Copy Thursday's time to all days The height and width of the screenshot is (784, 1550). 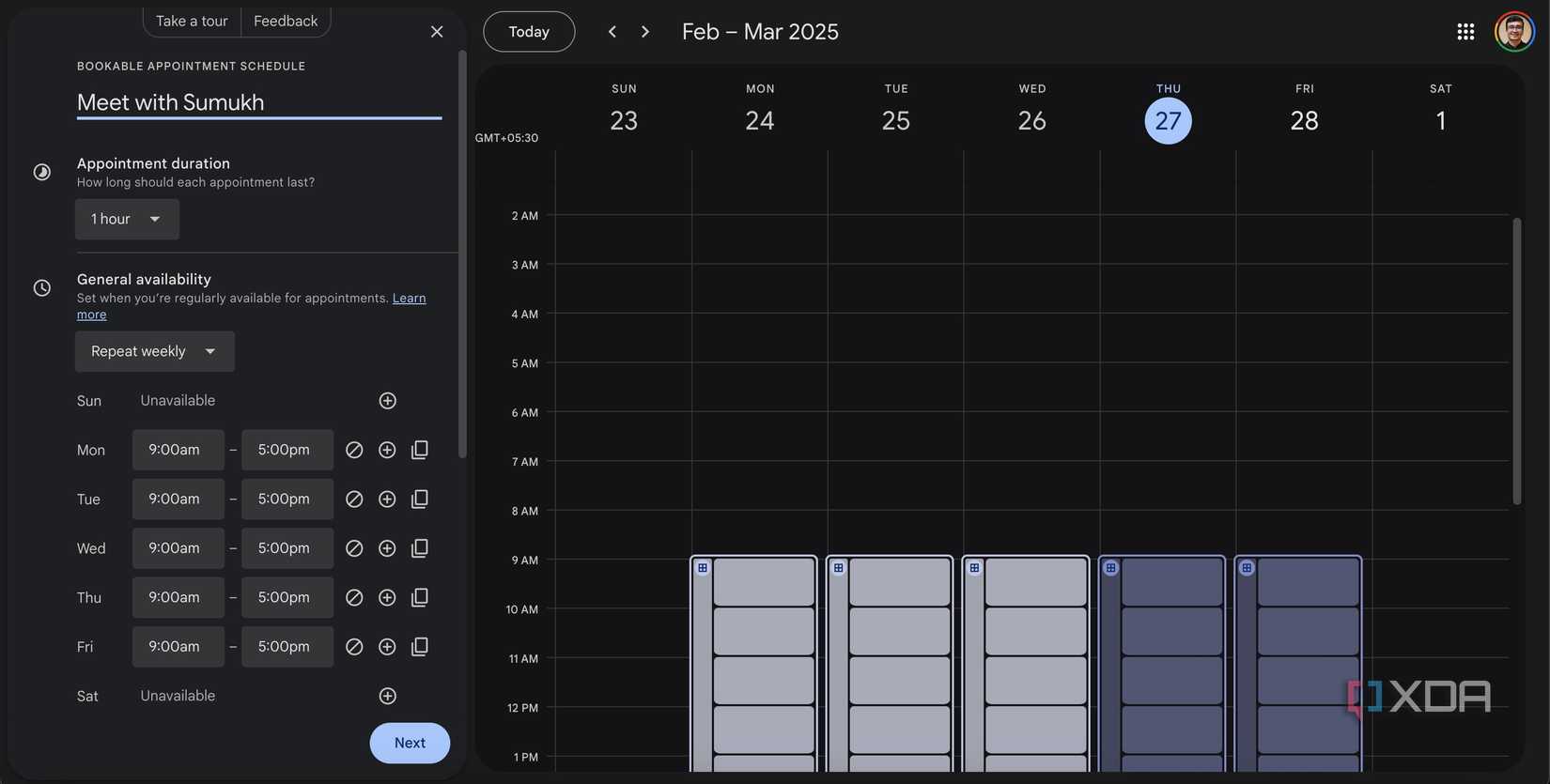pyautogui.click(x=420, y=597)
